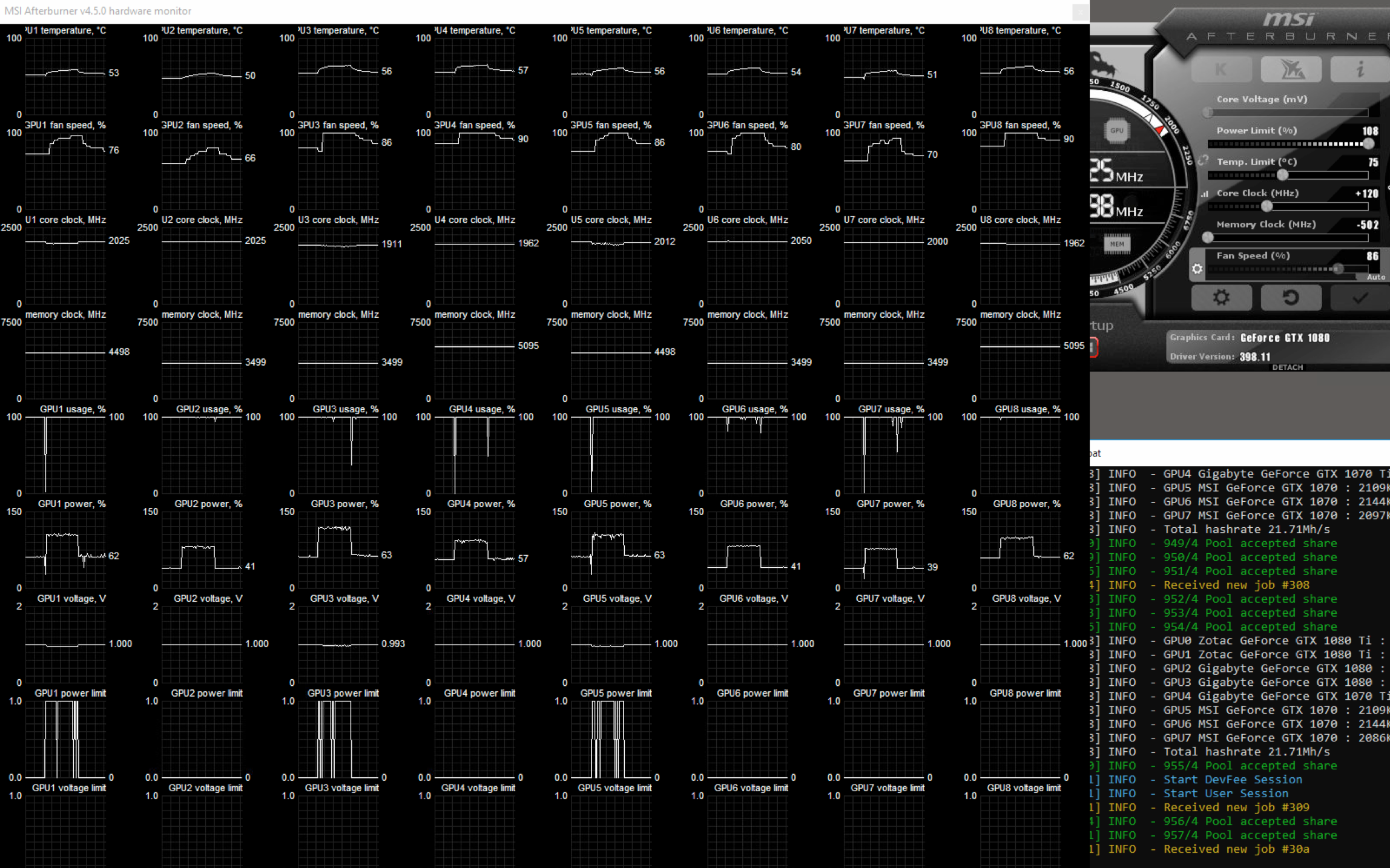Click Core Clock slider handle

1266,206
